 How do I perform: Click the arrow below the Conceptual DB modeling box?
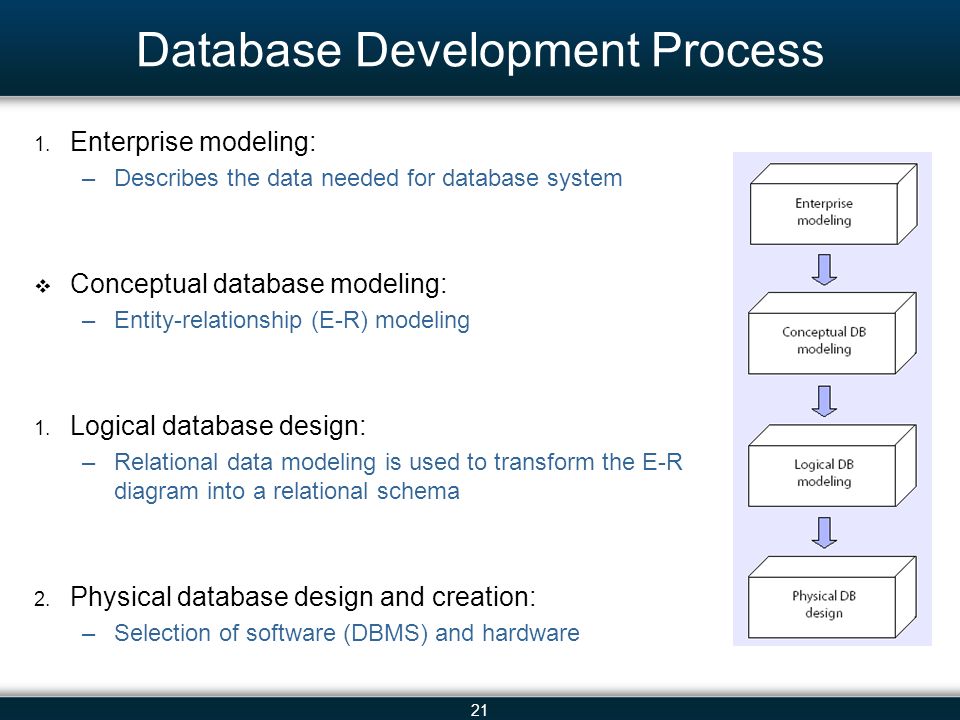824,401
